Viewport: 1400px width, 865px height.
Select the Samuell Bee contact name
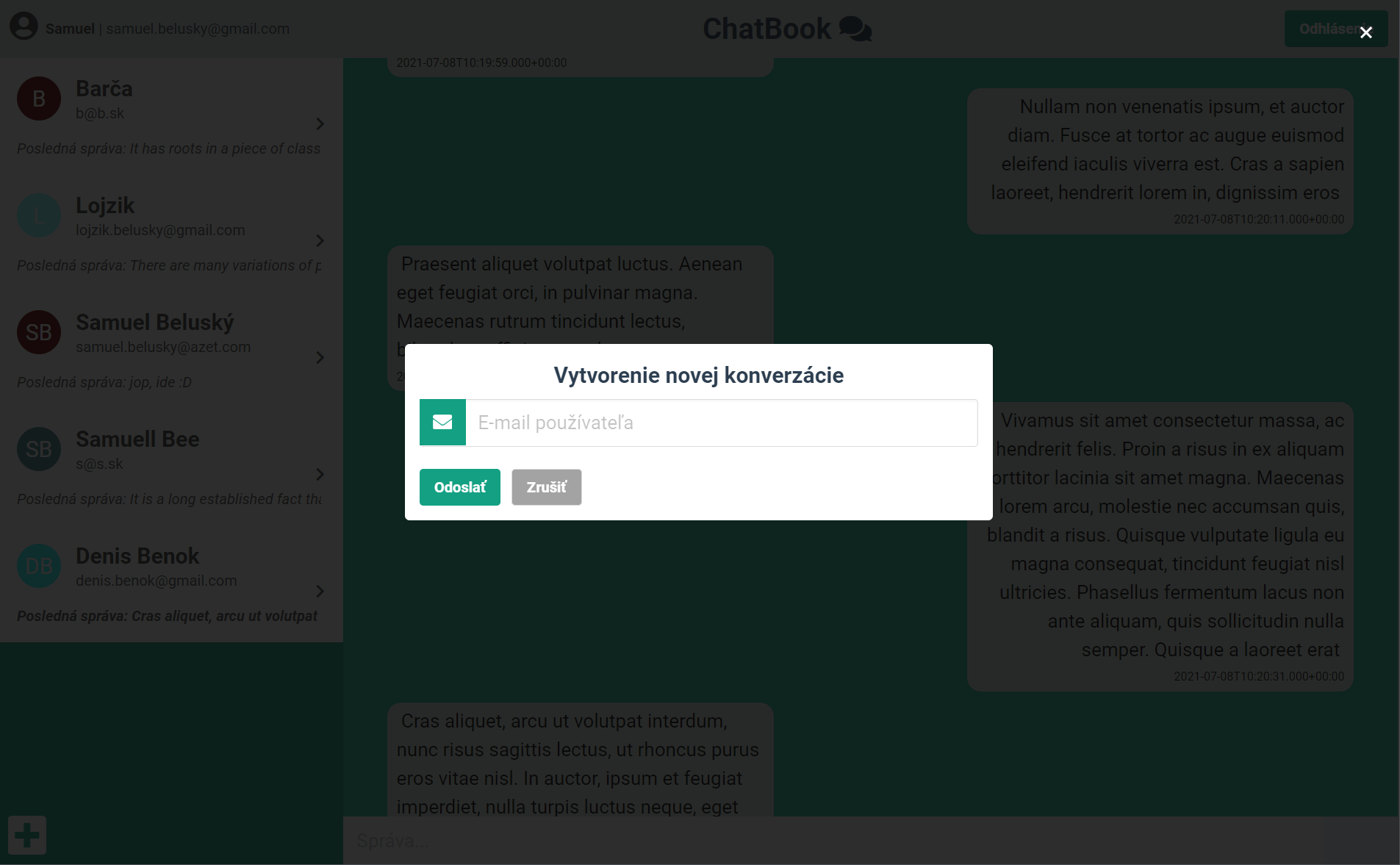coord(137,439)
